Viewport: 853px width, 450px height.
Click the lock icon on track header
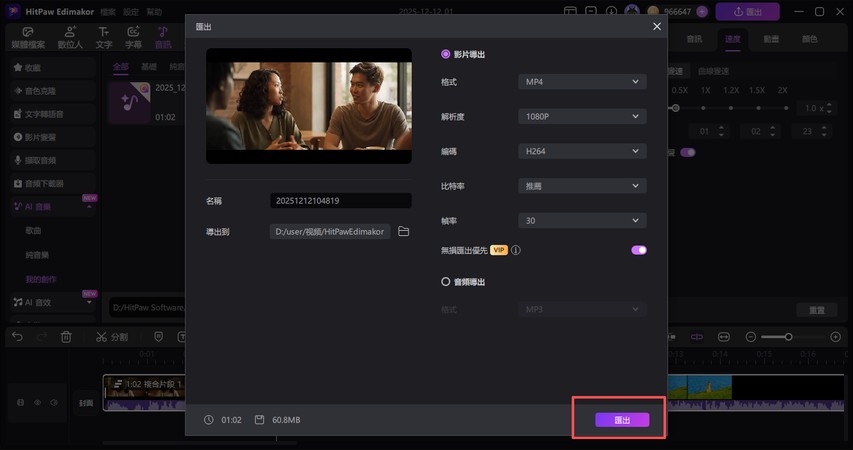tap(21, 403)
